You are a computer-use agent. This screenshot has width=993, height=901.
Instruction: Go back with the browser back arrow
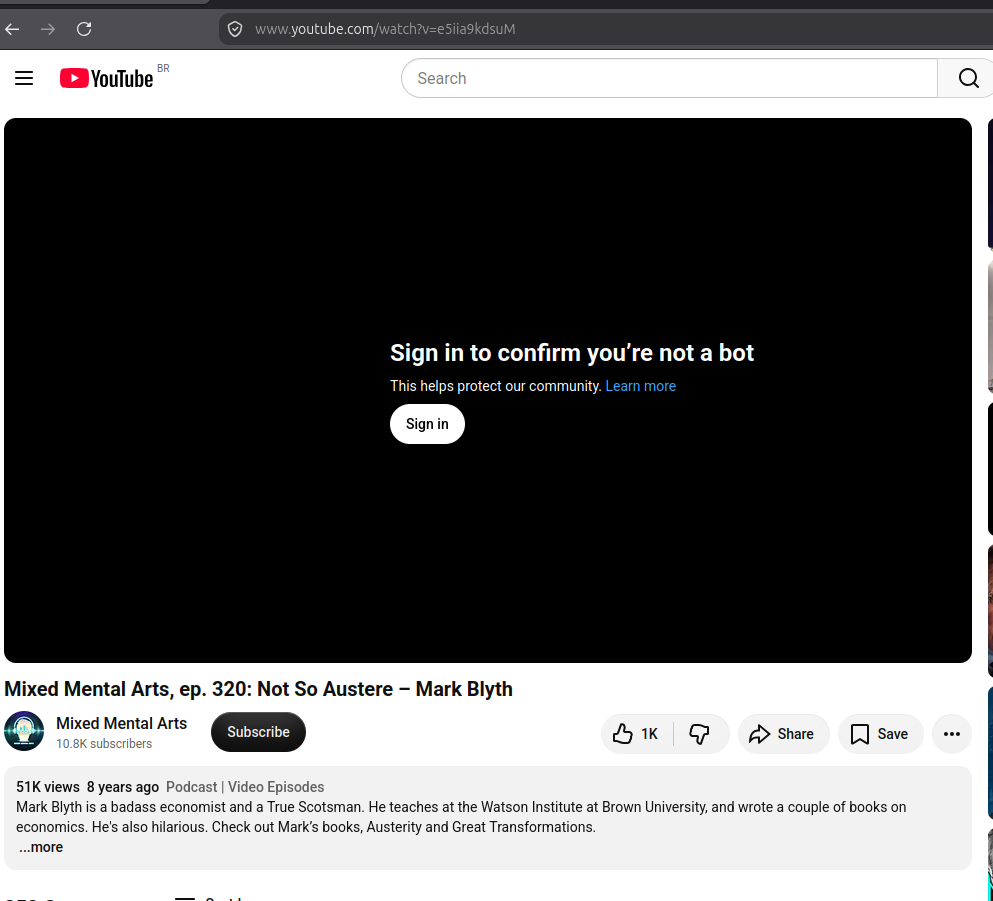(x=12, y=29)
